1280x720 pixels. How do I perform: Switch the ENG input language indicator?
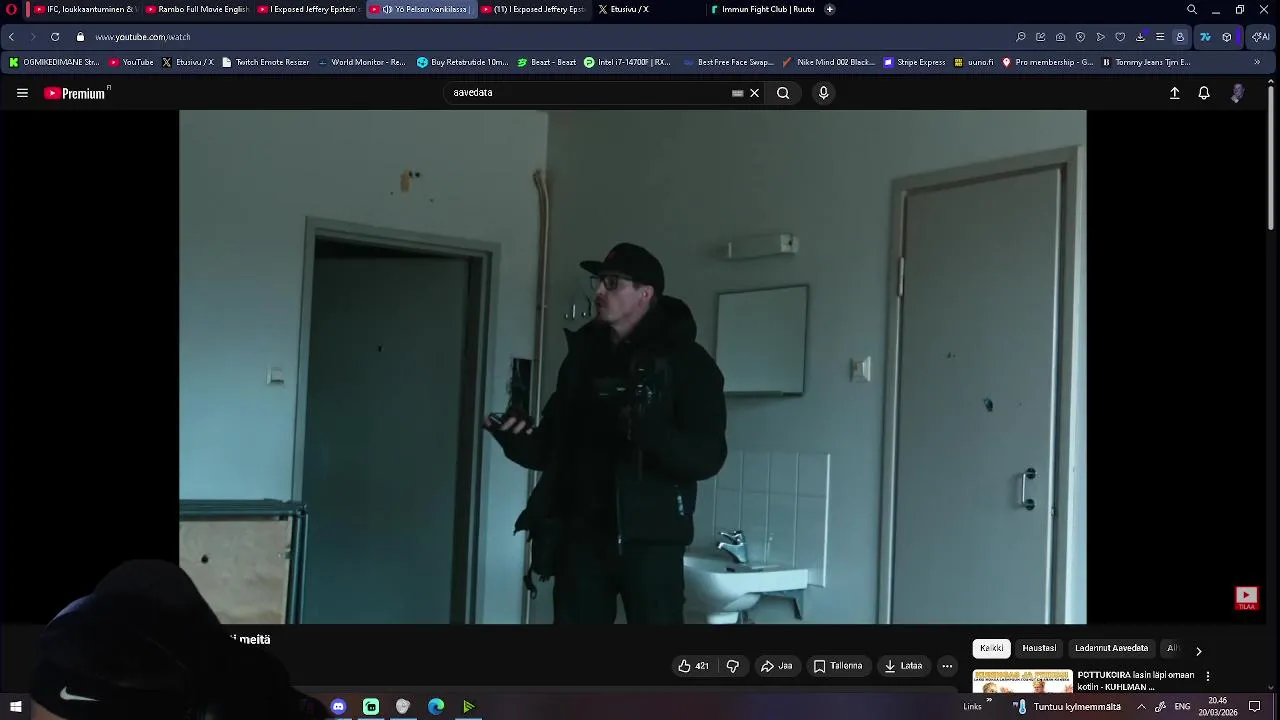click(x=1182, y=707)
